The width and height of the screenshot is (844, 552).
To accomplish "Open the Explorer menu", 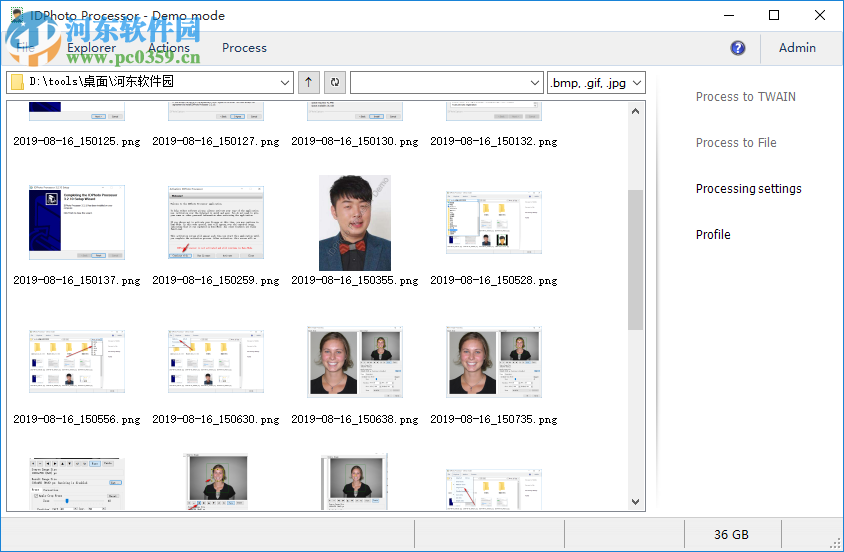I will 92,48.
